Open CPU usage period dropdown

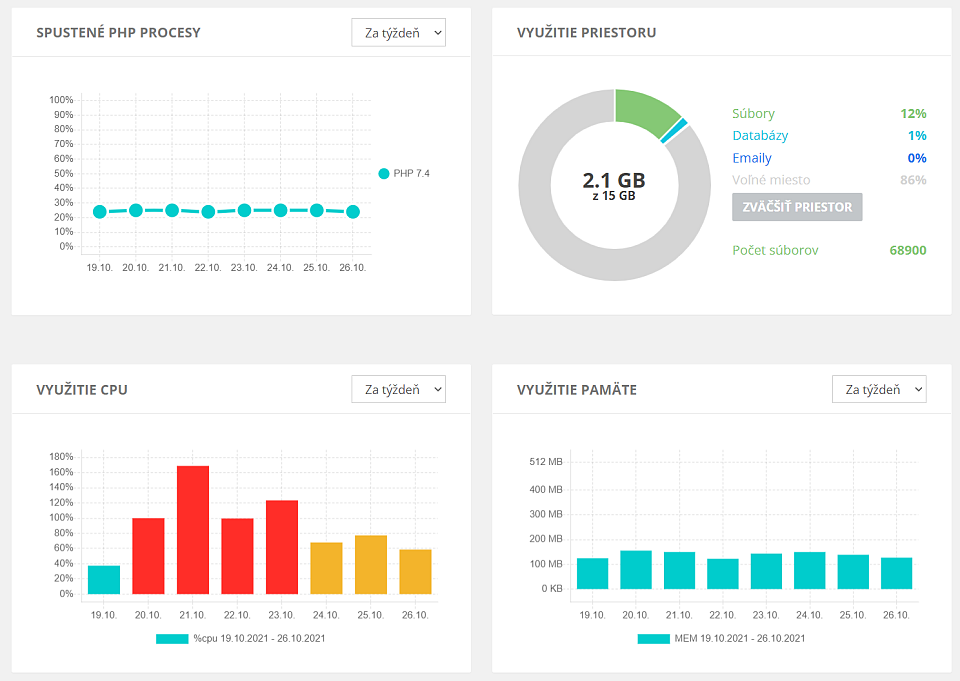(x=398, y=389)
